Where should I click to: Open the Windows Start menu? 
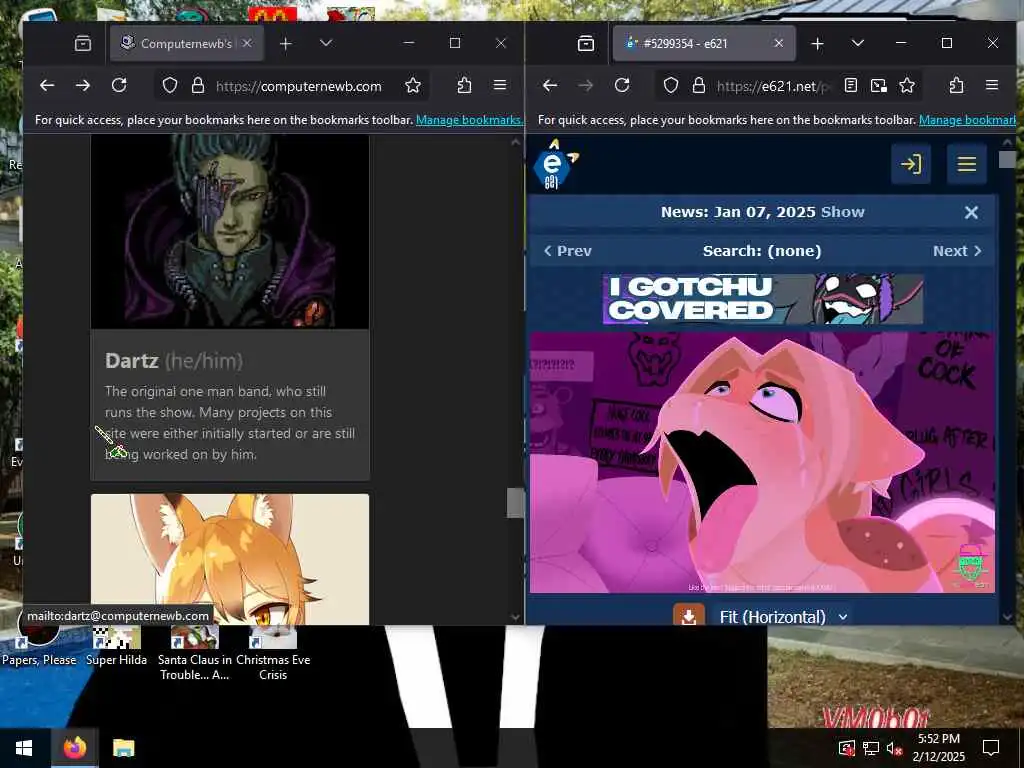pyautogui.click(x=24, y=748)
